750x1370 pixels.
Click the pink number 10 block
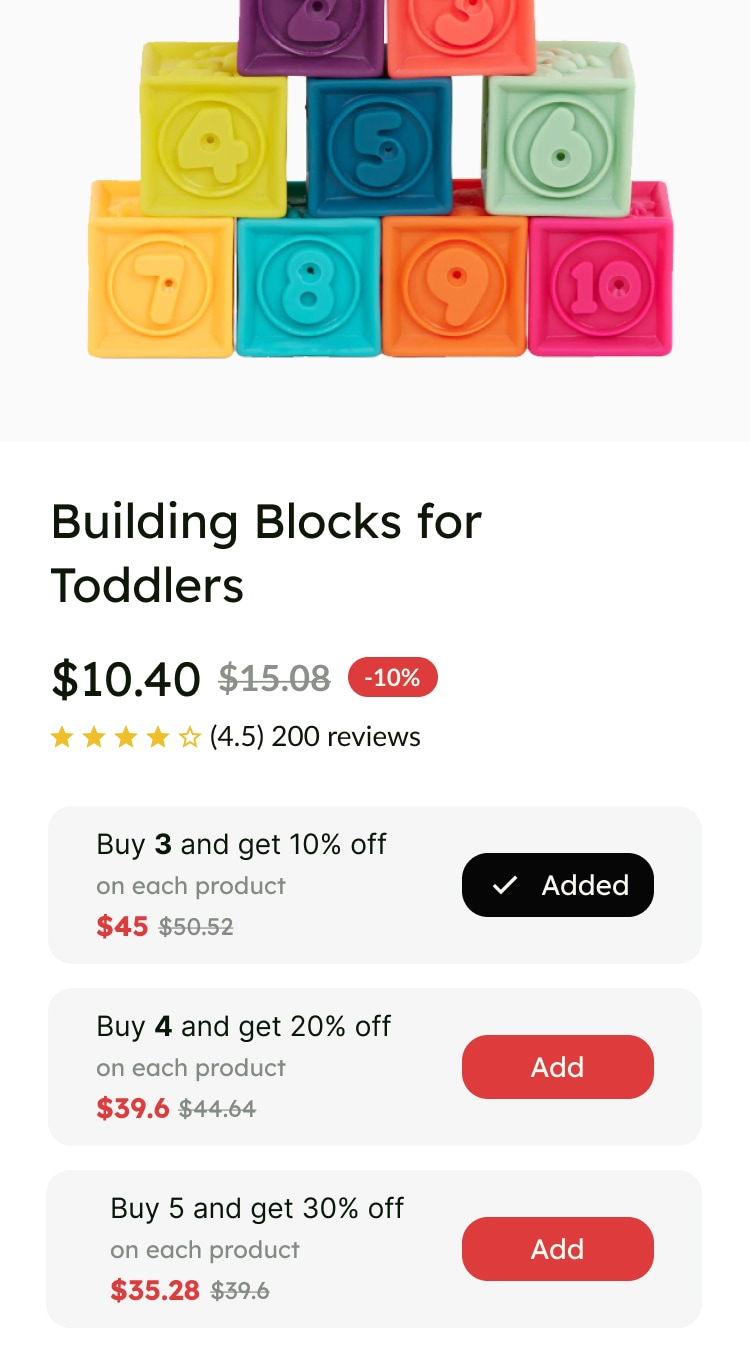click(600, 285)
